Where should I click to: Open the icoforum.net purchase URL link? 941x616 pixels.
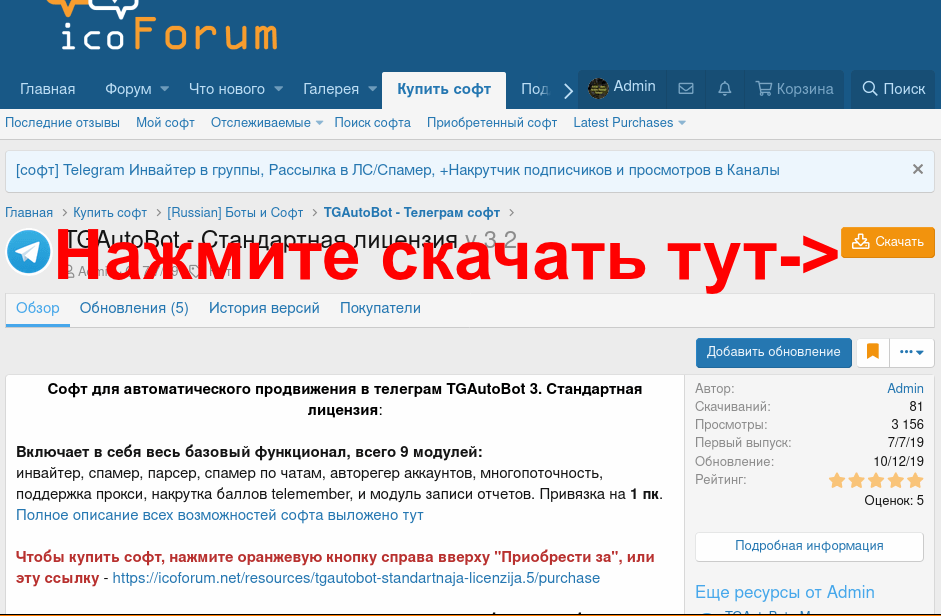[356, 578]
